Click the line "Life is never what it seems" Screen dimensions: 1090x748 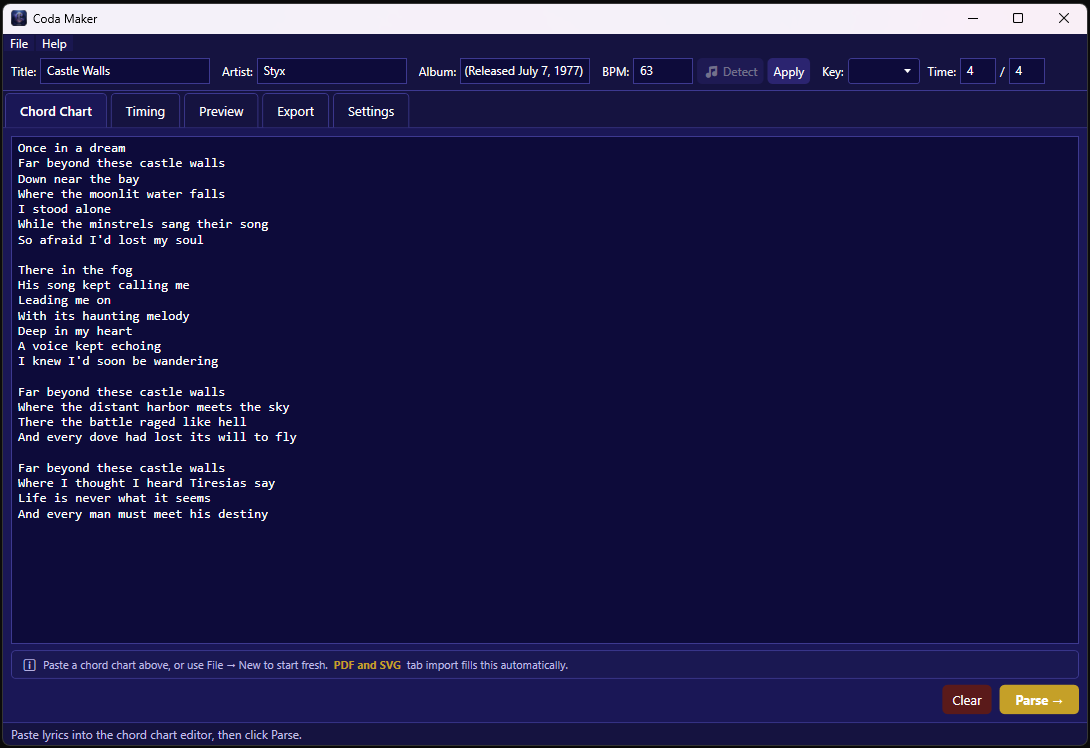pos(114,498)
